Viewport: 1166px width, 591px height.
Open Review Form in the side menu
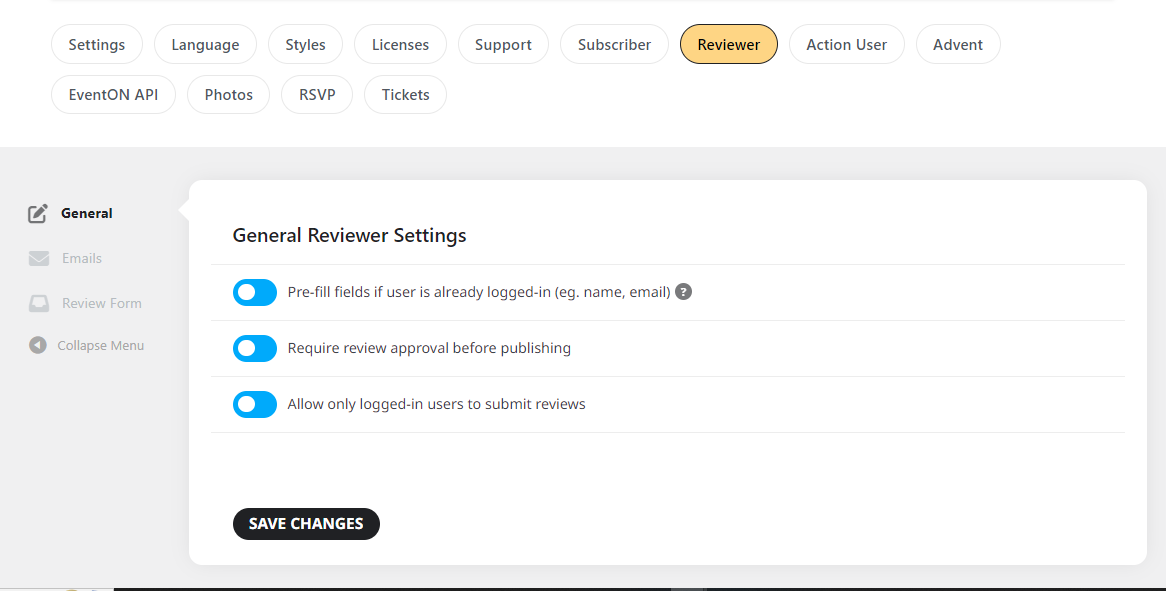[x=102, y=303]
